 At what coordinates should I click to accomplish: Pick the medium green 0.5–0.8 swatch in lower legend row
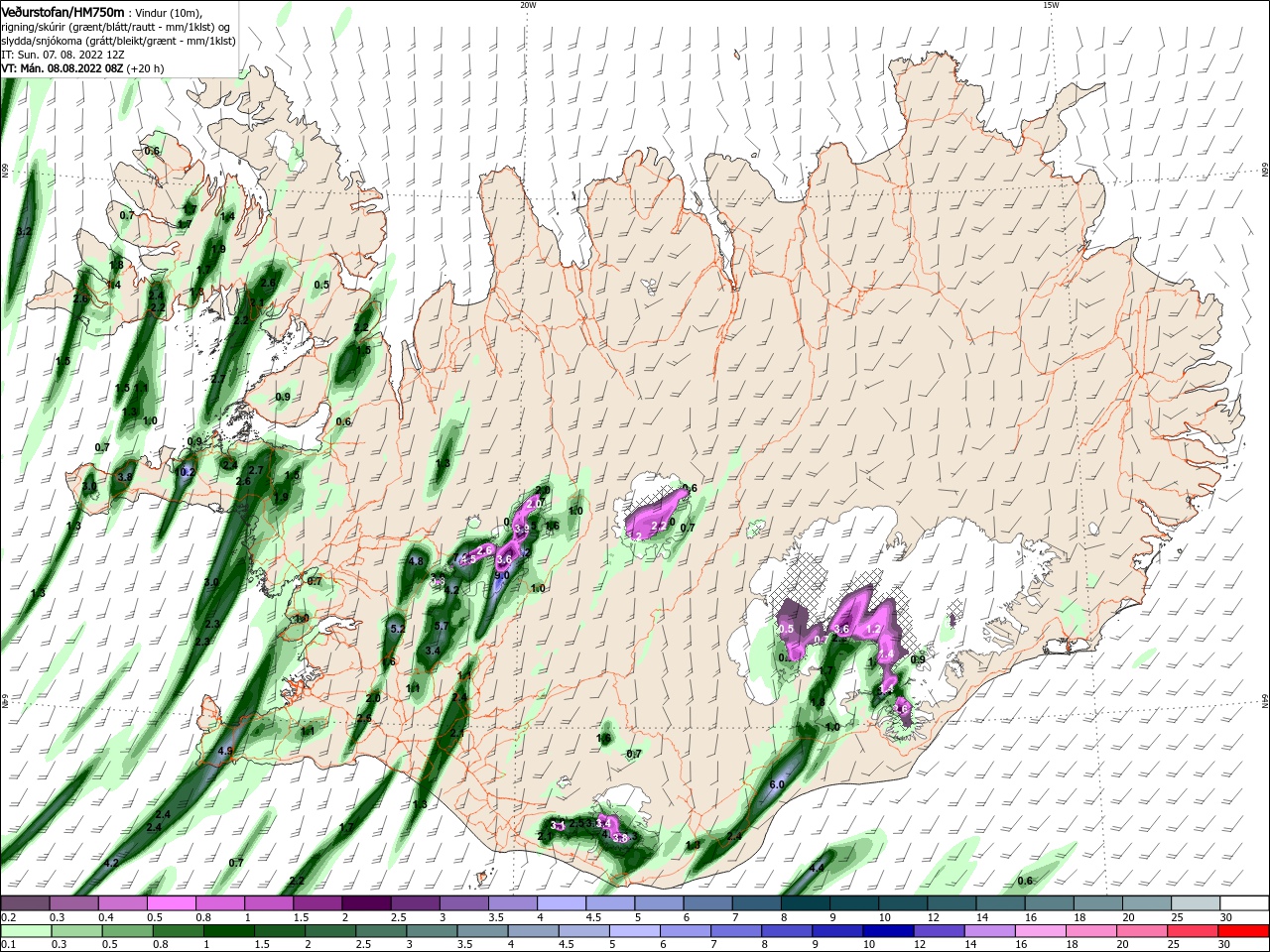click(x=126, y=931)
